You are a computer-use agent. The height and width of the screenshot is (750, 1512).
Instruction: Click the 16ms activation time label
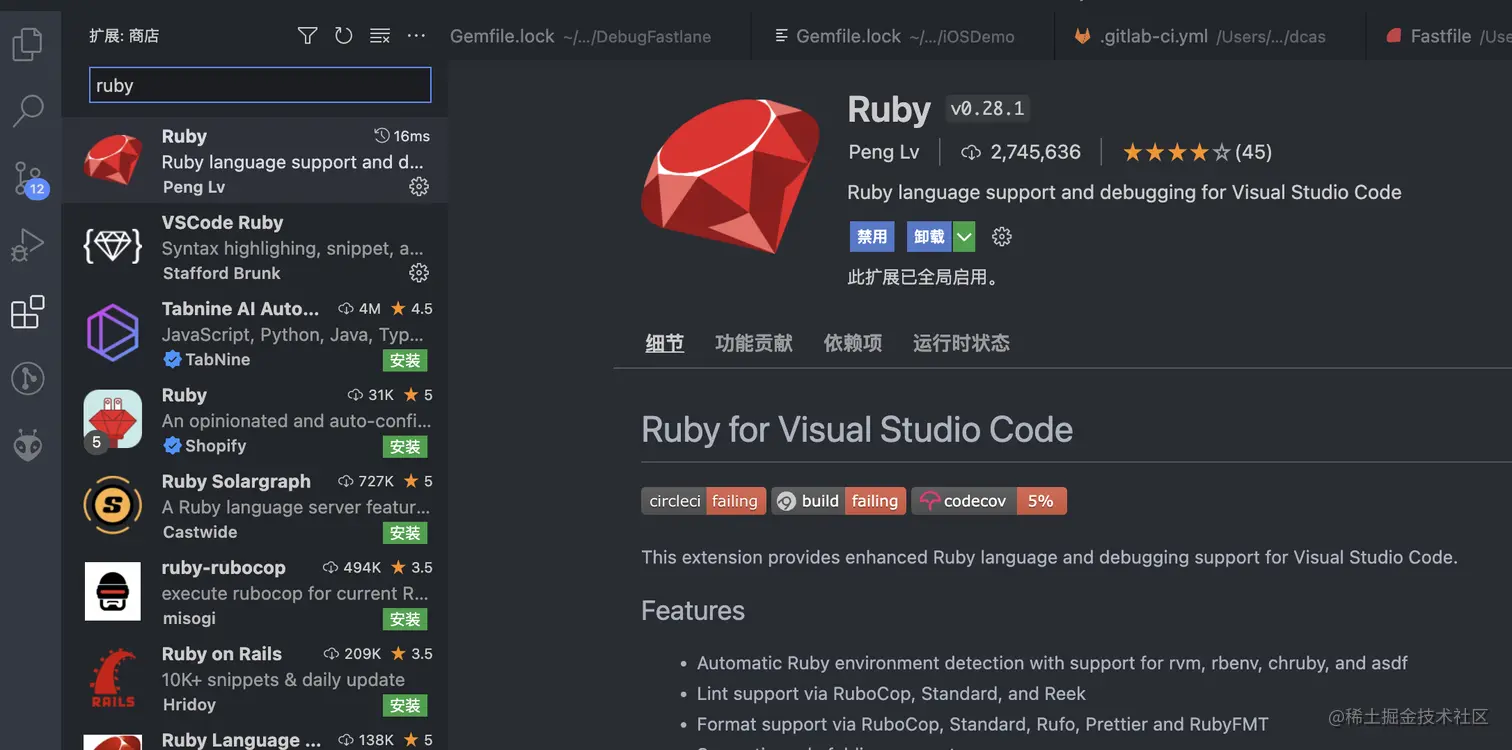(x=402, y=136)
